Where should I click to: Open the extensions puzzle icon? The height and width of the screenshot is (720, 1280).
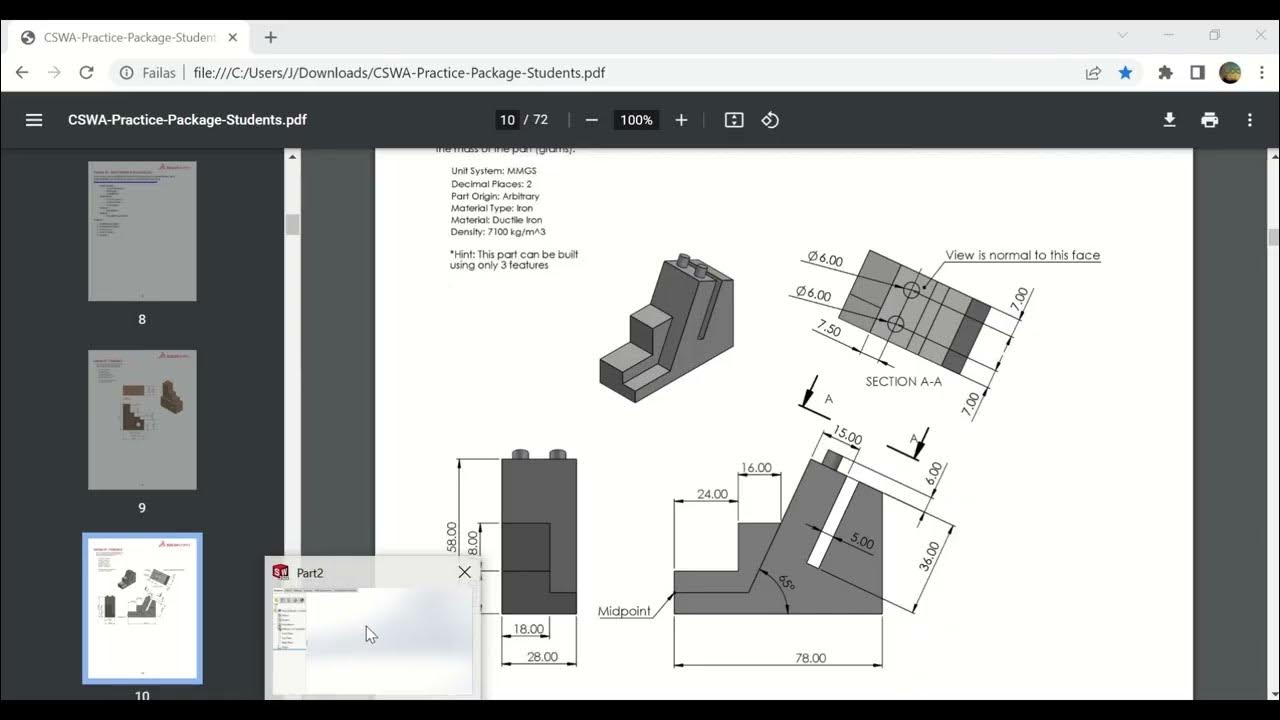point(1165,73)
